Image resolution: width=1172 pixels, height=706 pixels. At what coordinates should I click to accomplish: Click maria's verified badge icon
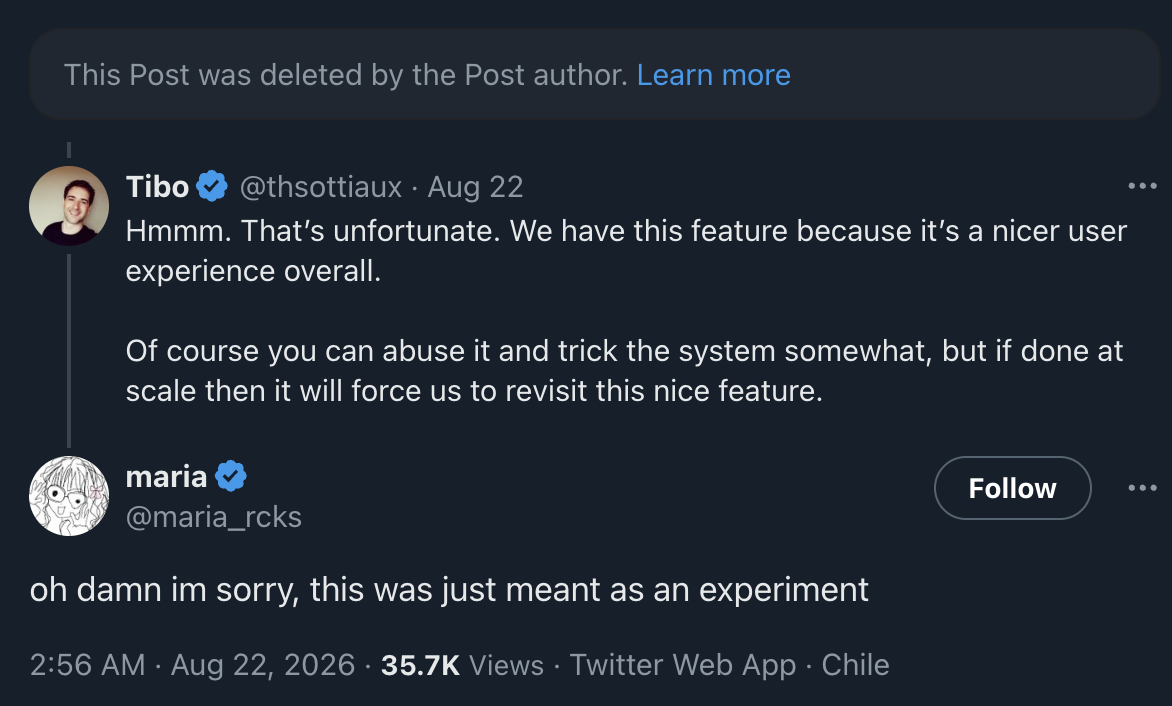[231, 476]
